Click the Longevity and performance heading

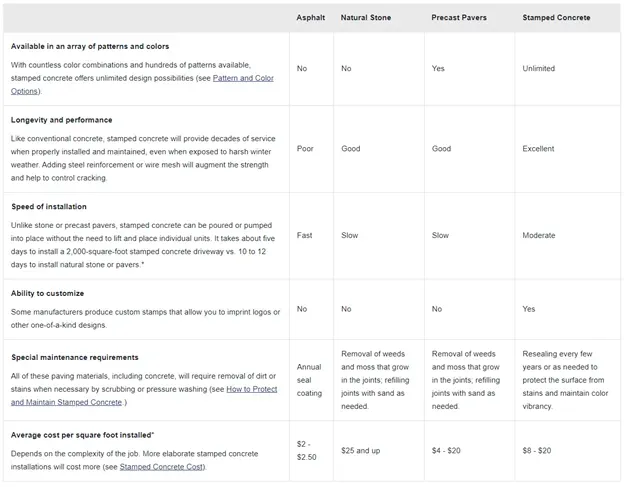tap(61, 120)
